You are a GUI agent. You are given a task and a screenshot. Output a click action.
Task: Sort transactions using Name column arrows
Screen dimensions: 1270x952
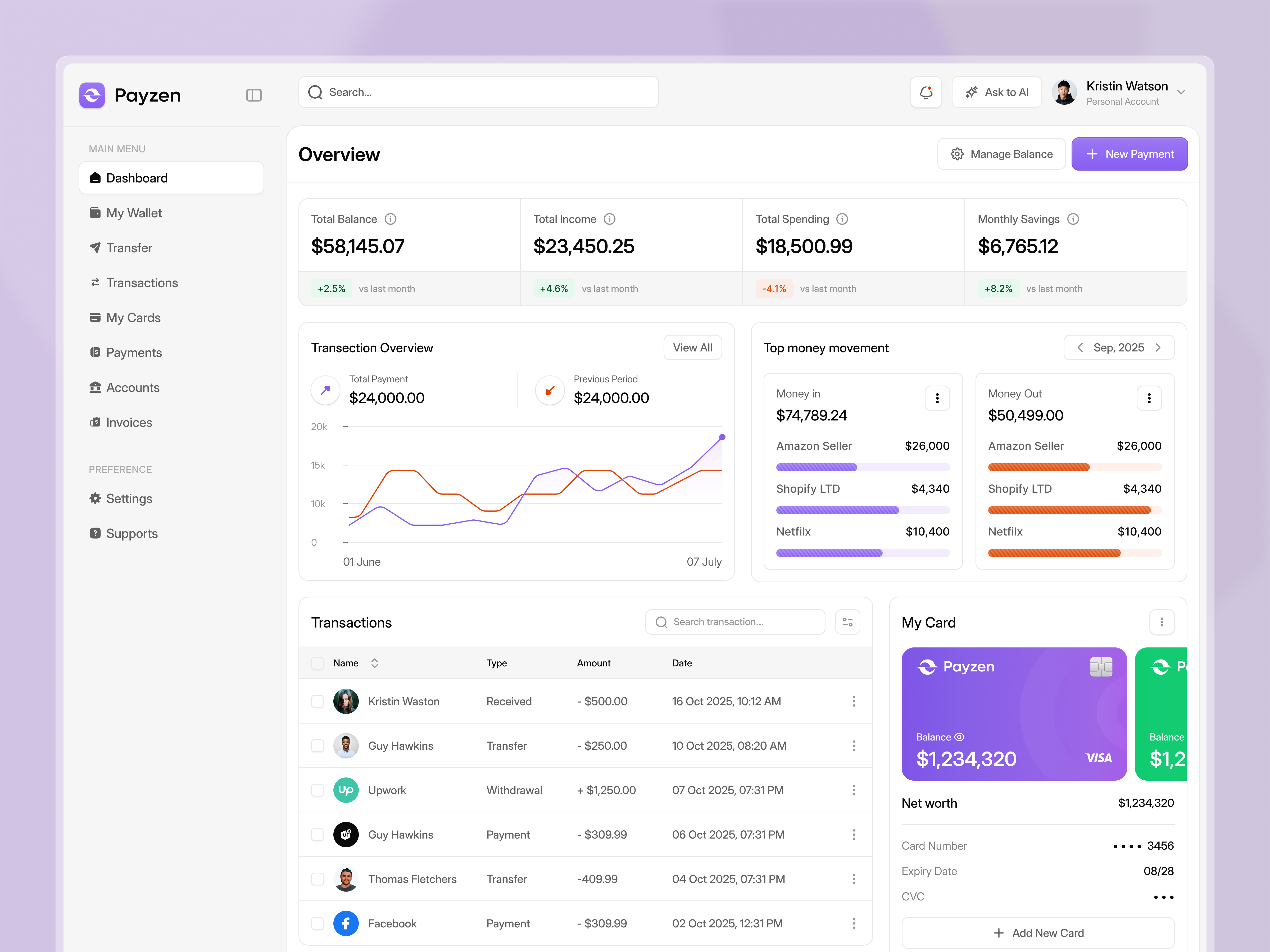(x=374, y=663)
